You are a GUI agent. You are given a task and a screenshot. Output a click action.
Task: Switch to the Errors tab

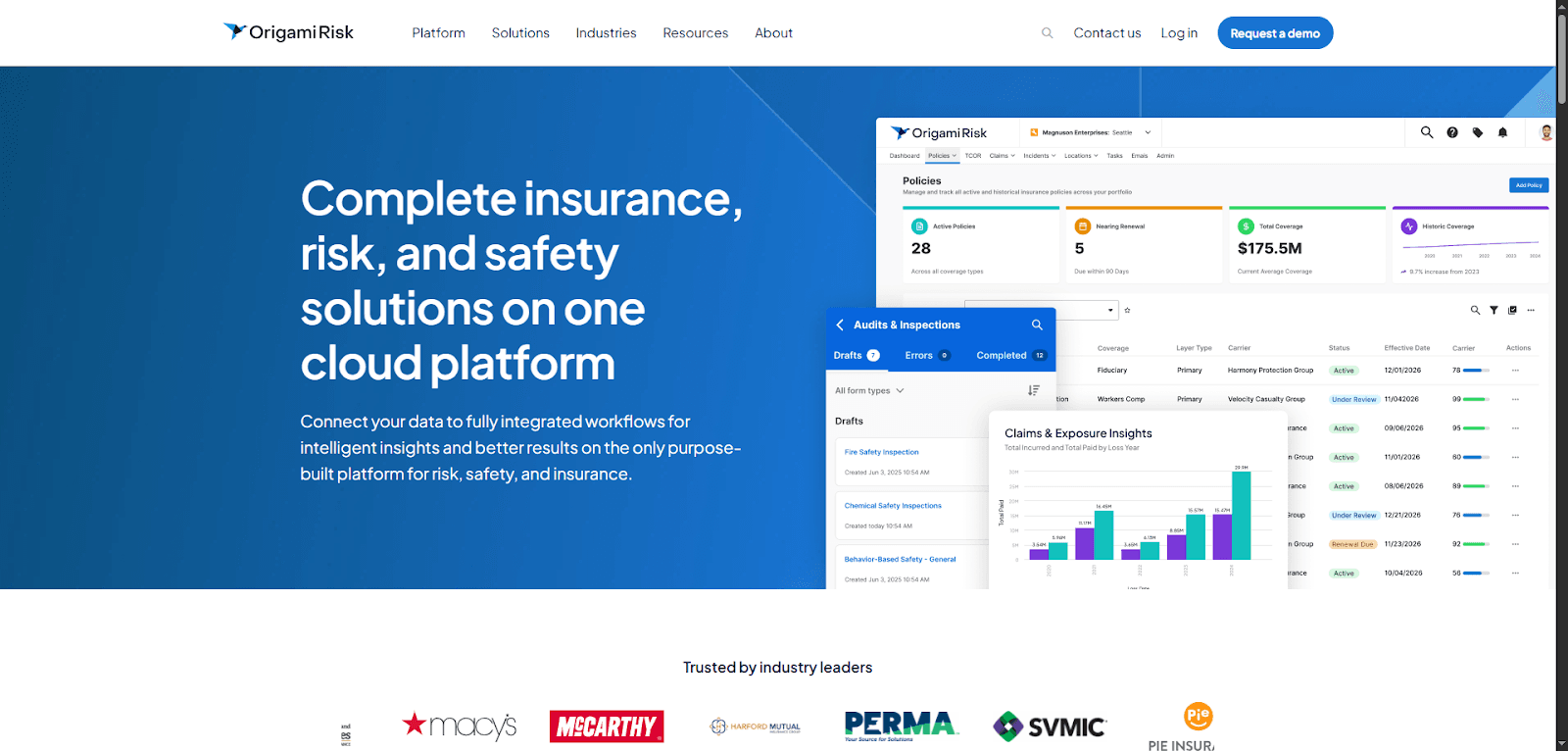(927, 355)
